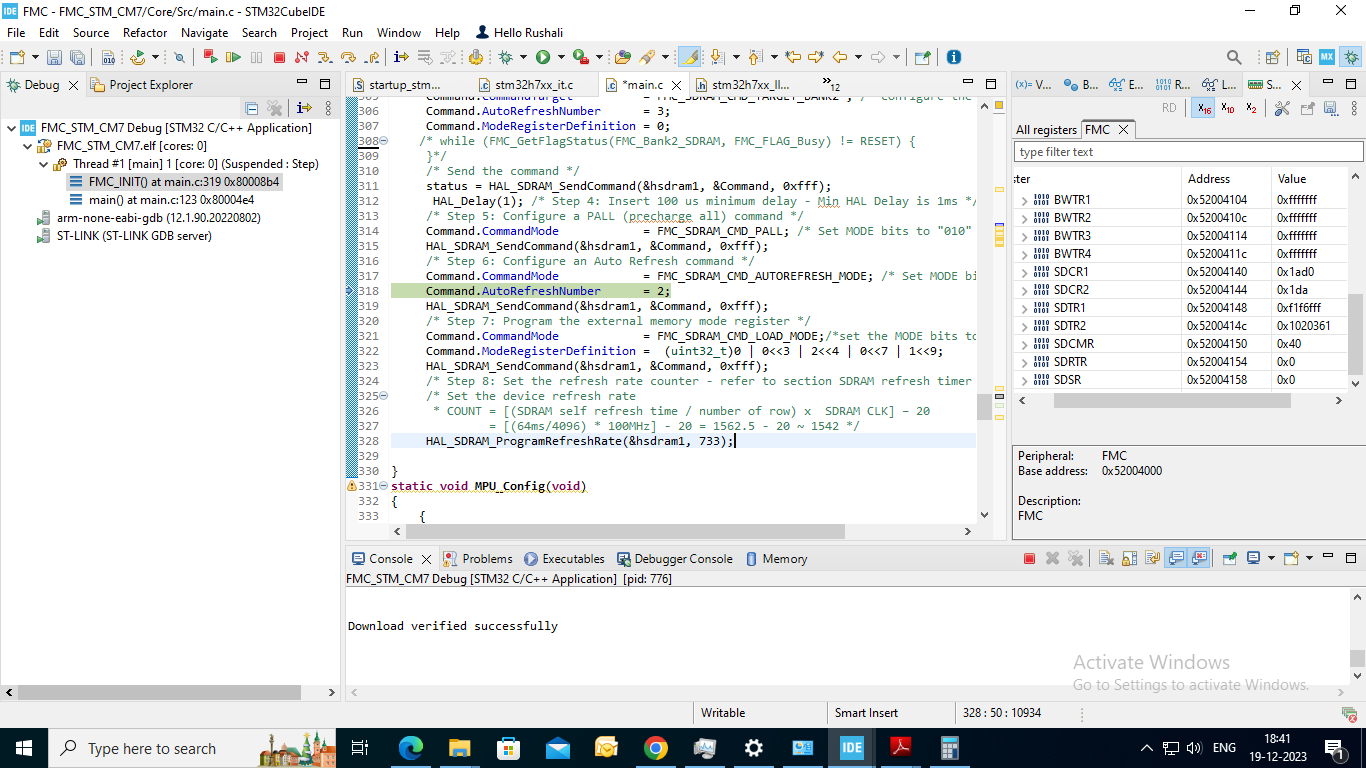Switch number format to decimal with x10 toggle
This screenshot has width=1366, height=768.
[1226, 108]
